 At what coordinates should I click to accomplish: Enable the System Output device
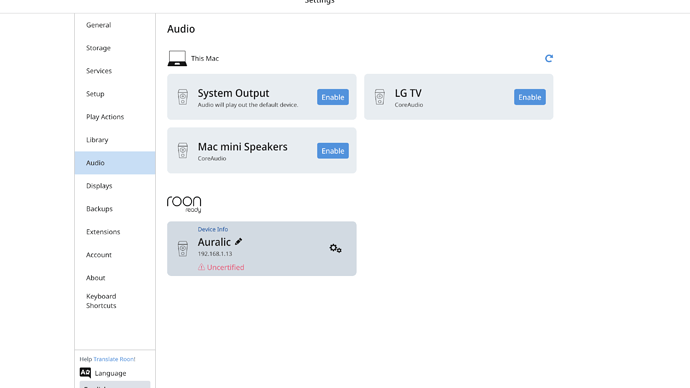(333, 97)
